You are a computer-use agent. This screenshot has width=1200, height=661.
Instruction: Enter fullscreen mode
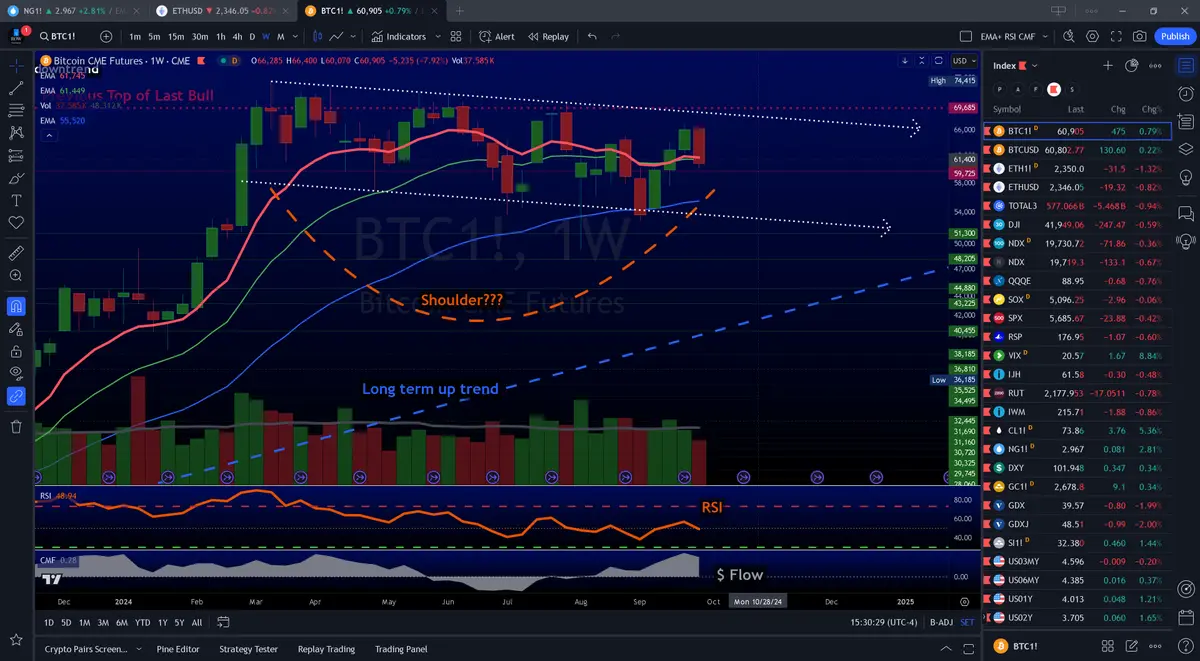[1116, 36]
